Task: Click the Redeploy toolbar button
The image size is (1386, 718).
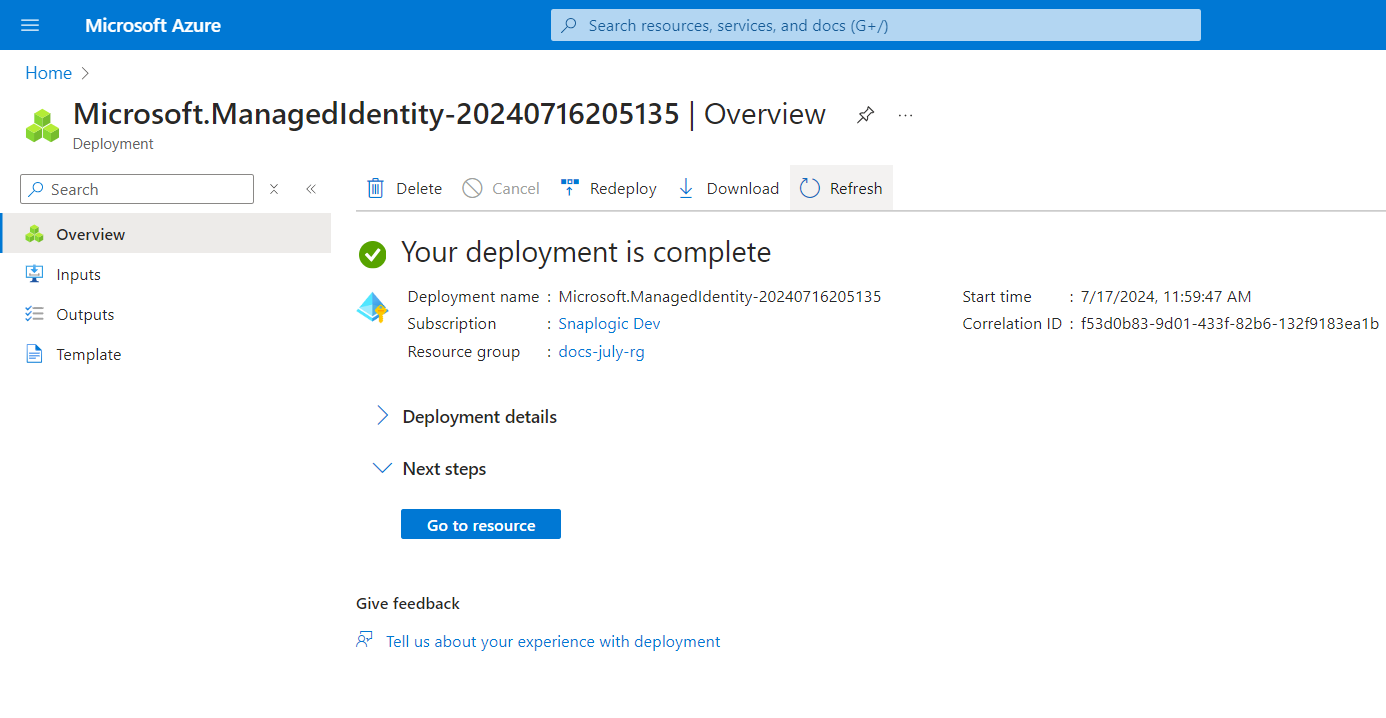Action: pyautogui.click(x=609, y=188)
